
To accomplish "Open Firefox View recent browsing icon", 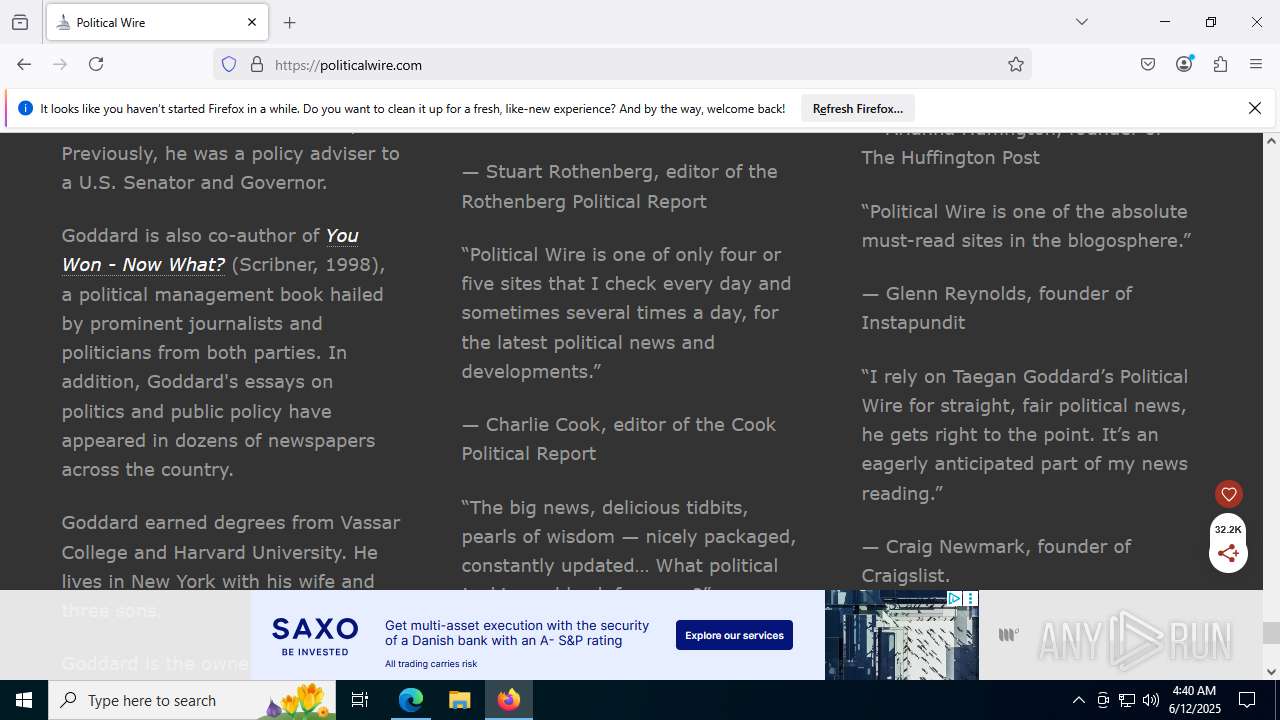I will coord(20,22).
